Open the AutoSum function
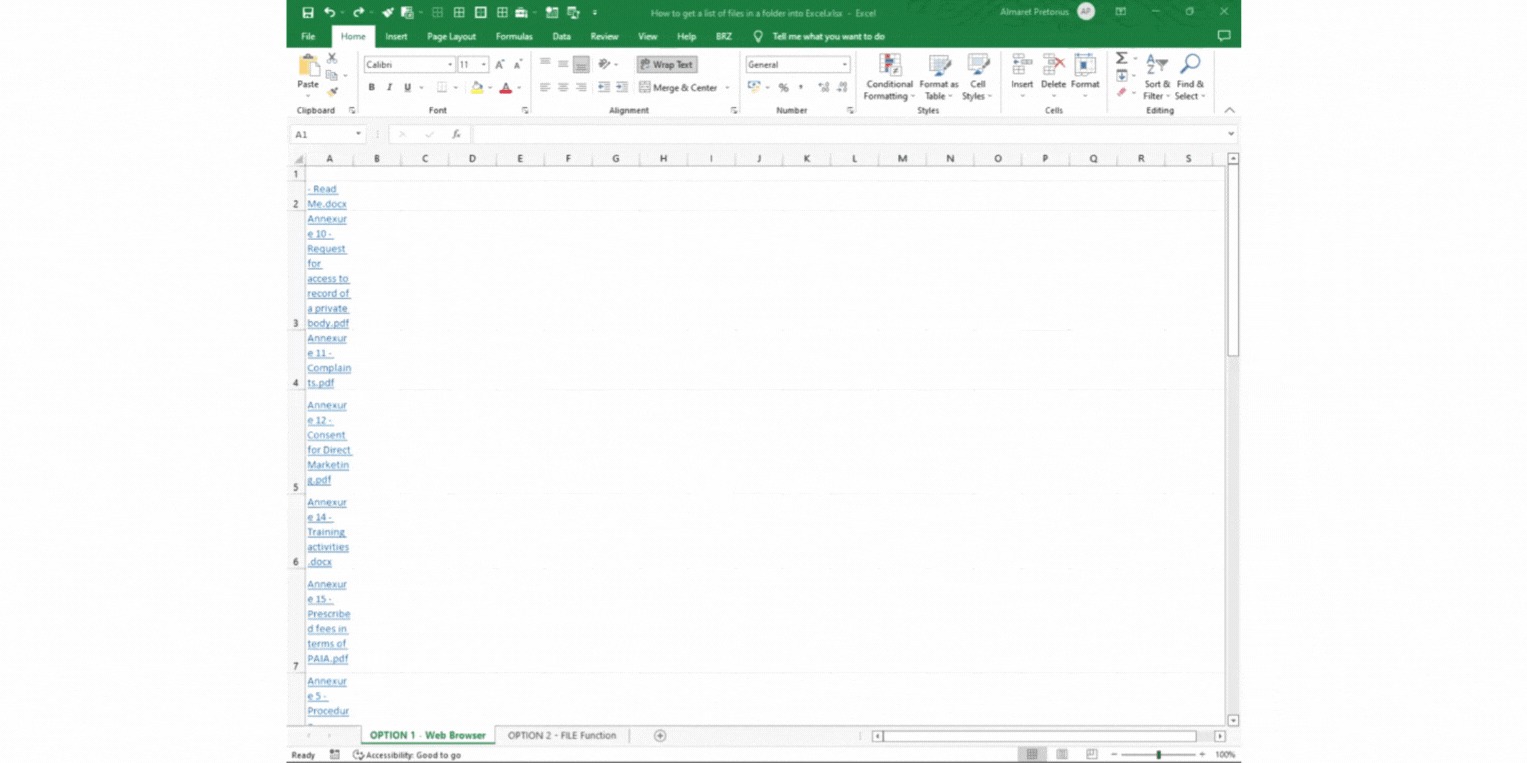 point(1122,61)
